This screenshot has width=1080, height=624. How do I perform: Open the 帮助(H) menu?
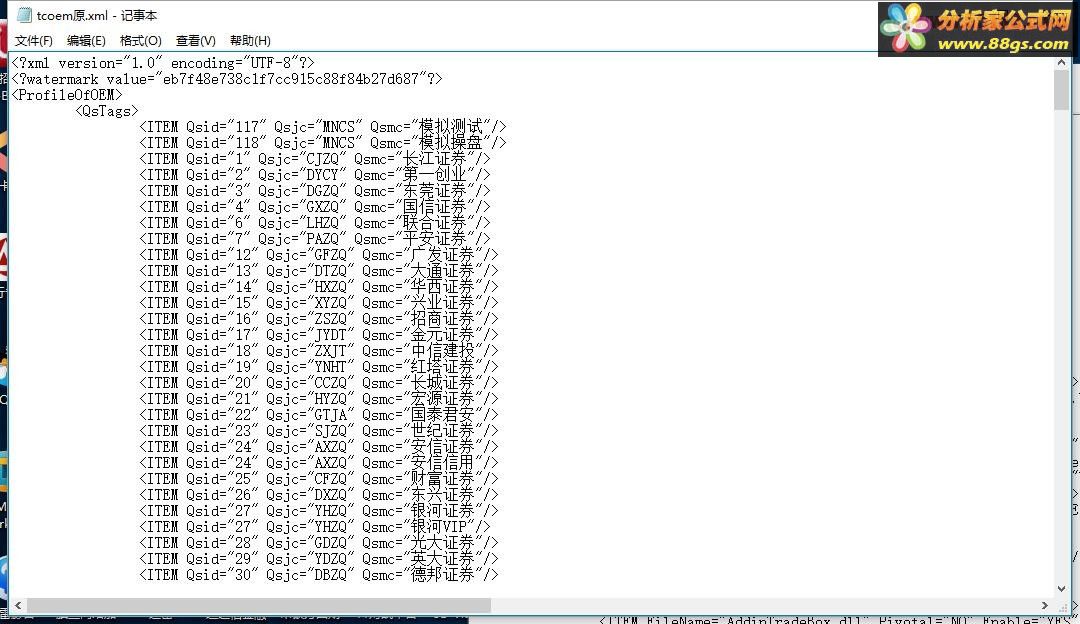pyautogui.click(x=250, y=41)
